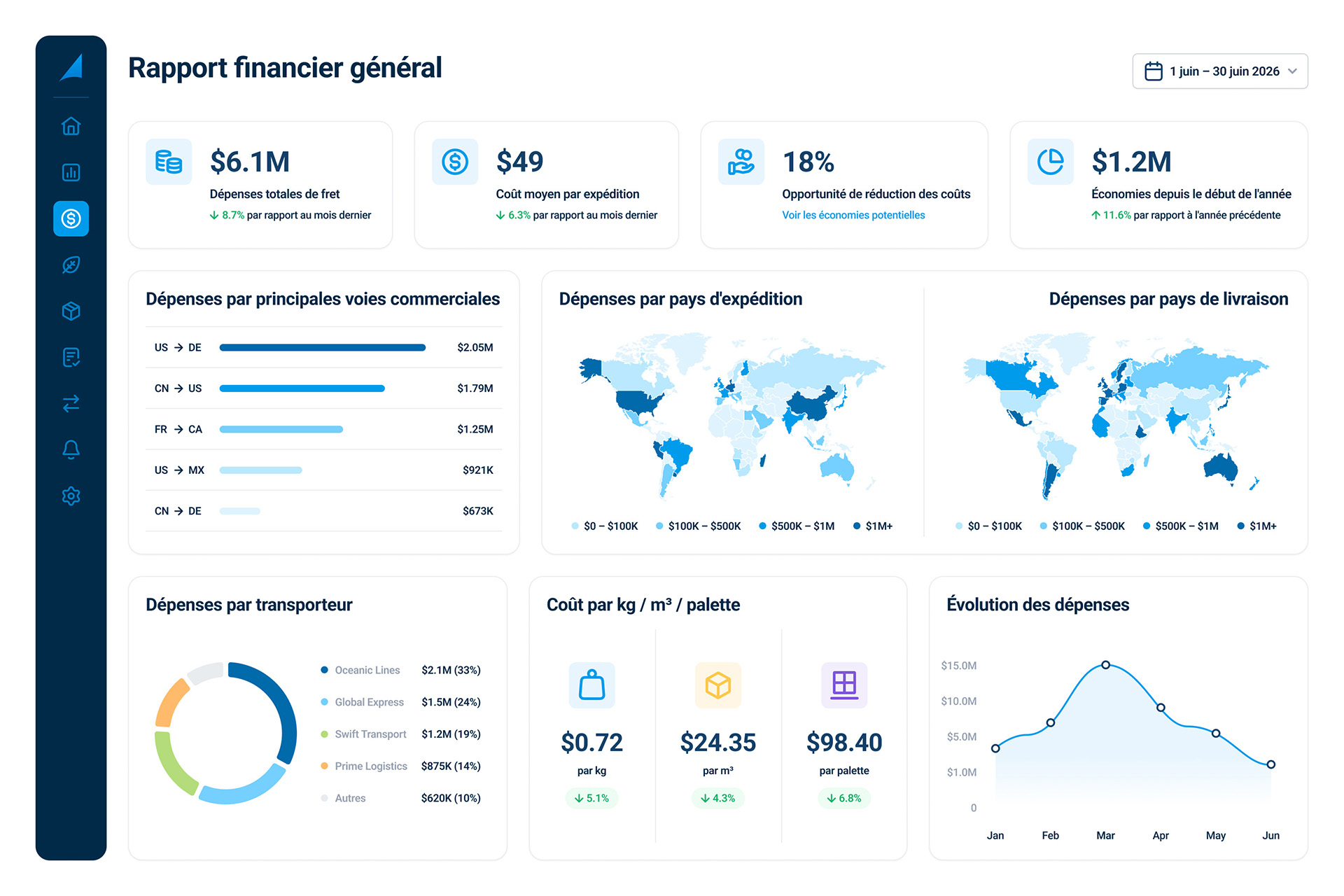Viewport: 1344px width, 896px height.
Task: Expand the 1 juin – 30 juin 2026 date dropdown
Action: point(1220,71)
